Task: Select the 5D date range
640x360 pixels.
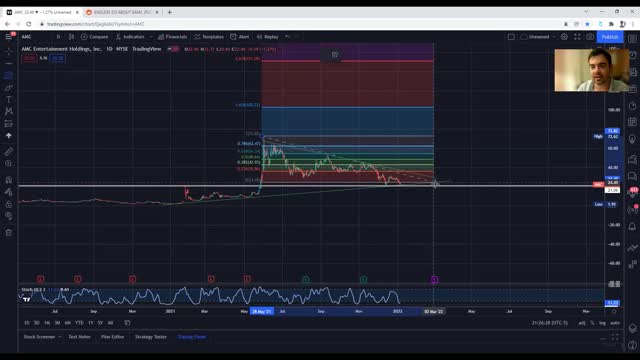Action: [37, 323]
